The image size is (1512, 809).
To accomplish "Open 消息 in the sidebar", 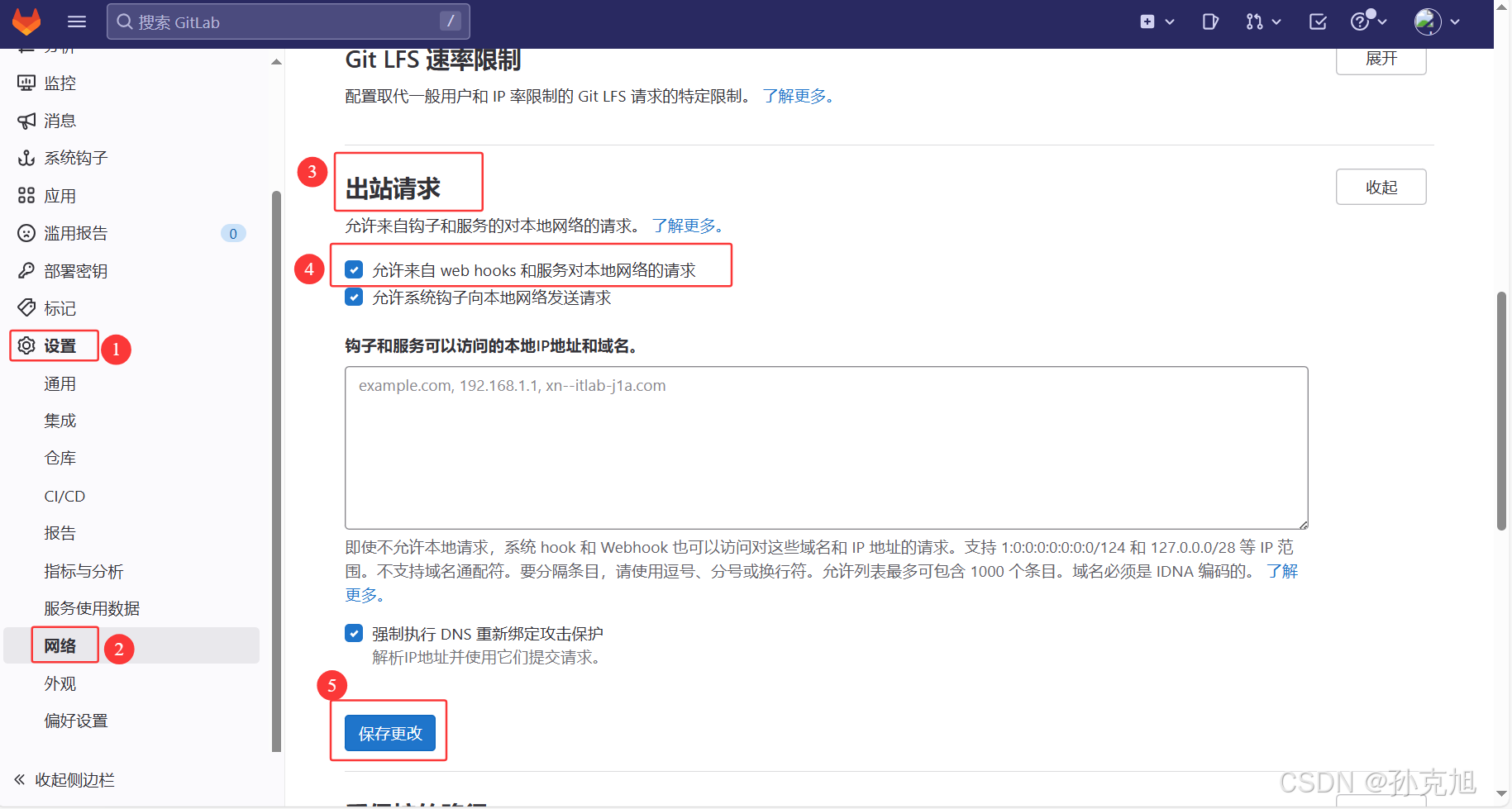I will tap(60, 121).
